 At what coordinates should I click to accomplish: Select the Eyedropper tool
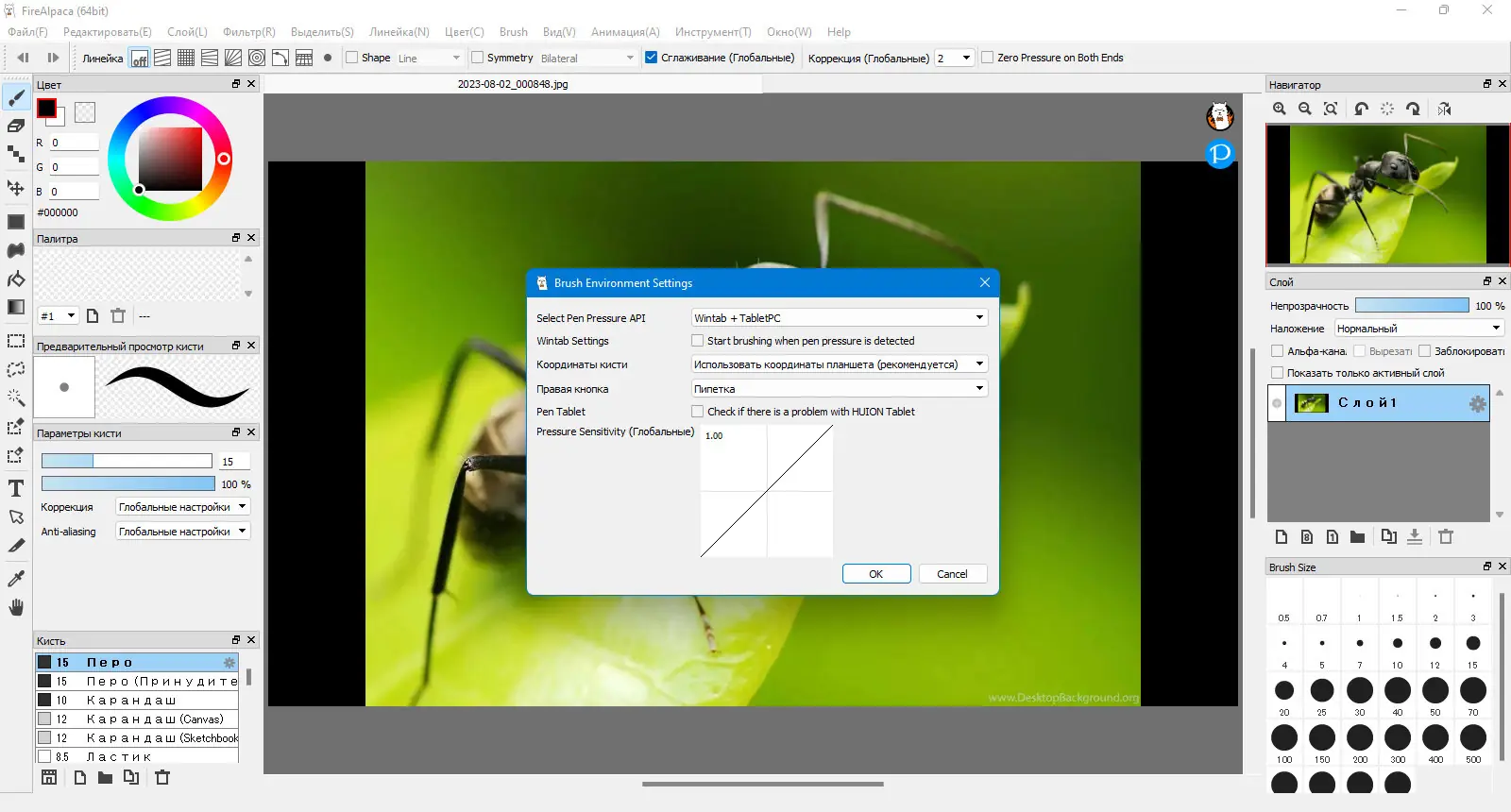coord(16,578)
